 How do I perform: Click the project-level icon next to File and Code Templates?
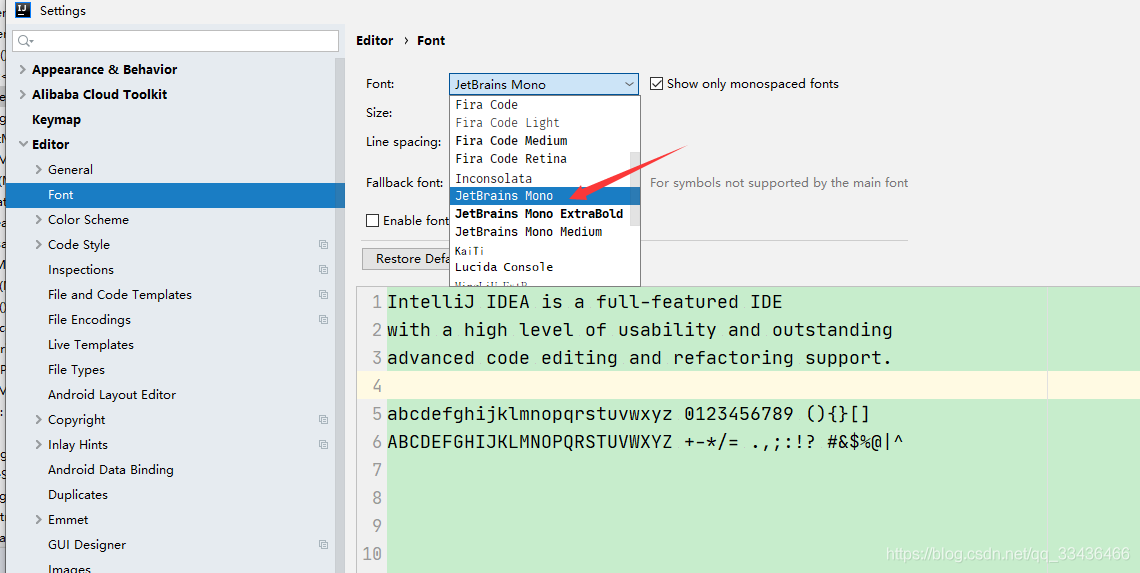pyautogui.click(x=324, y=294)
